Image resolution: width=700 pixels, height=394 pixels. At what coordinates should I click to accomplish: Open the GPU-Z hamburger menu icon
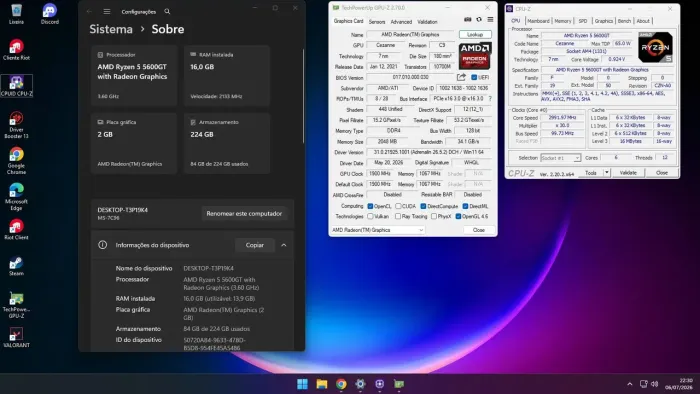pos(490,20)
